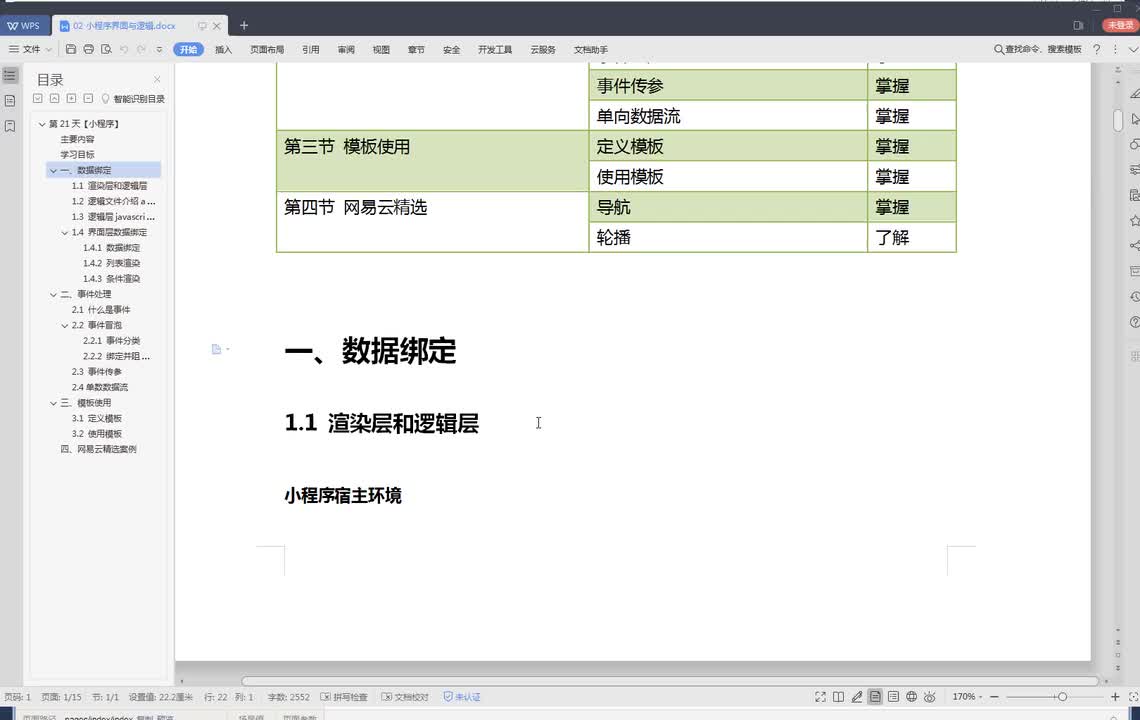Open the bookmarks icon in left sidebar
The image size is (1140, 720).
10,126
